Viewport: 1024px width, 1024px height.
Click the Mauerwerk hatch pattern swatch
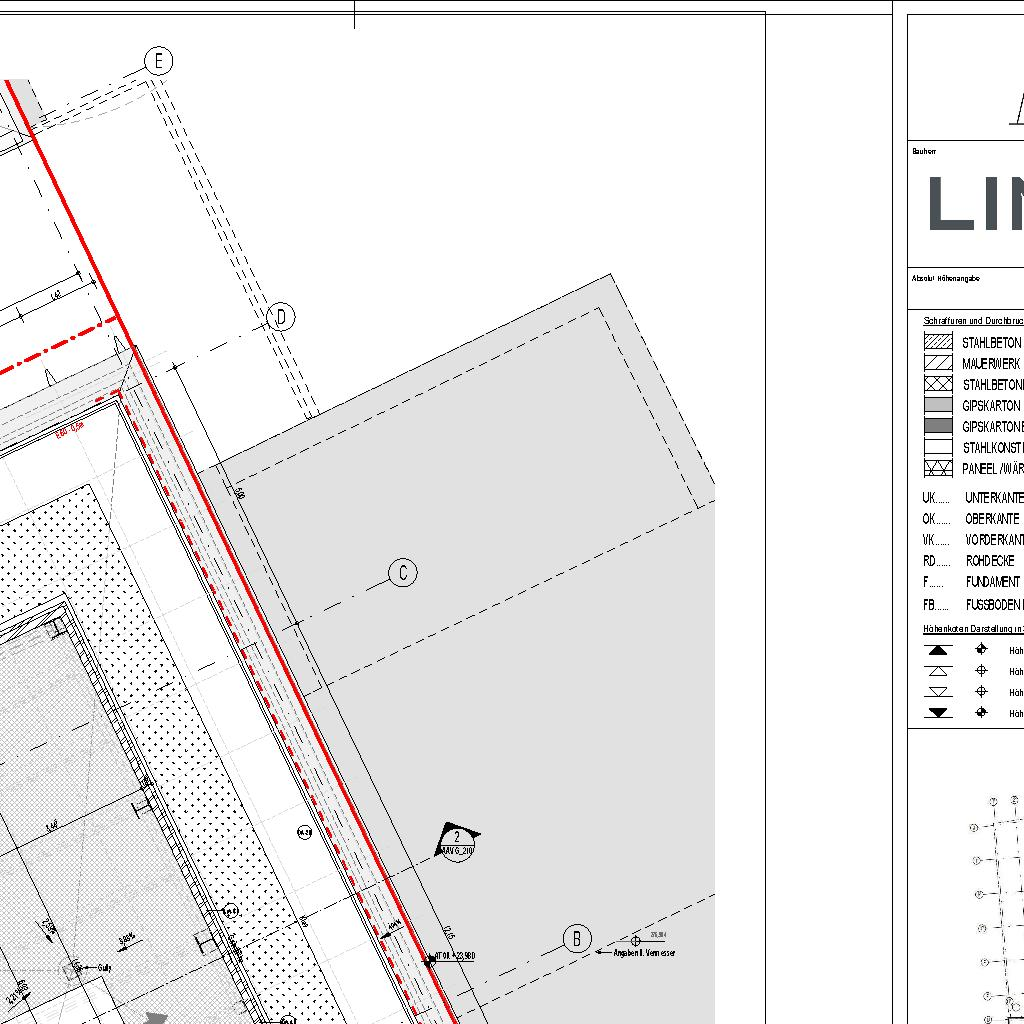[938, 363]
